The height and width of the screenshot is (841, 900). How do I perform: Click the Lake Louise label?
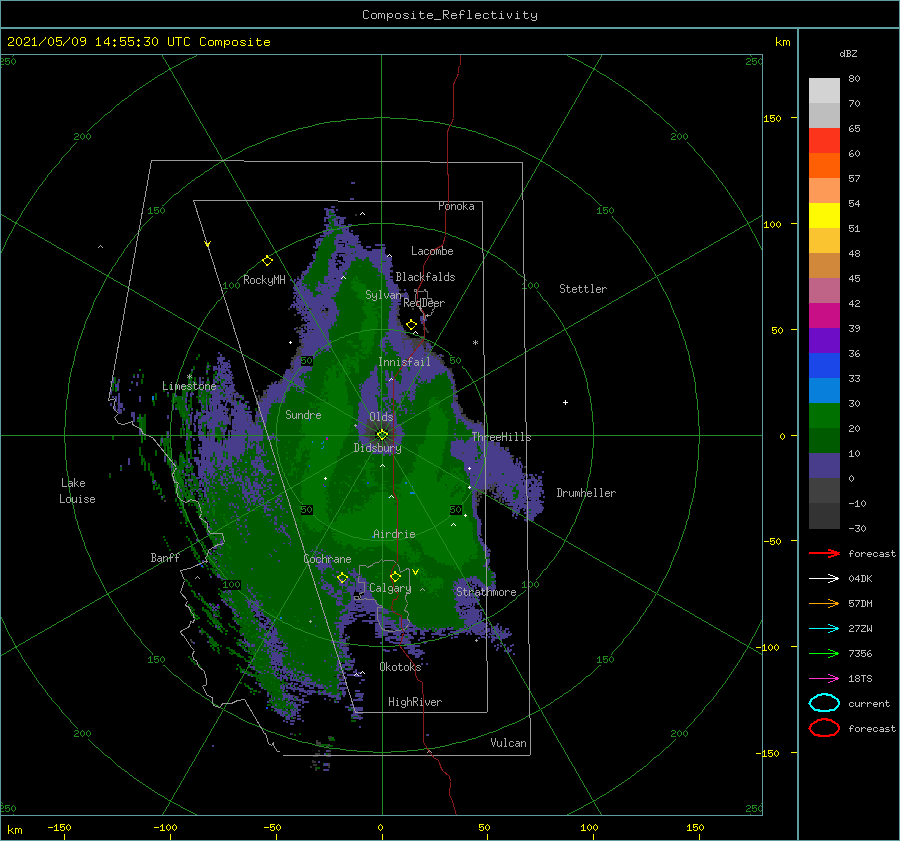pyautogui.click(x=77, y=491)
